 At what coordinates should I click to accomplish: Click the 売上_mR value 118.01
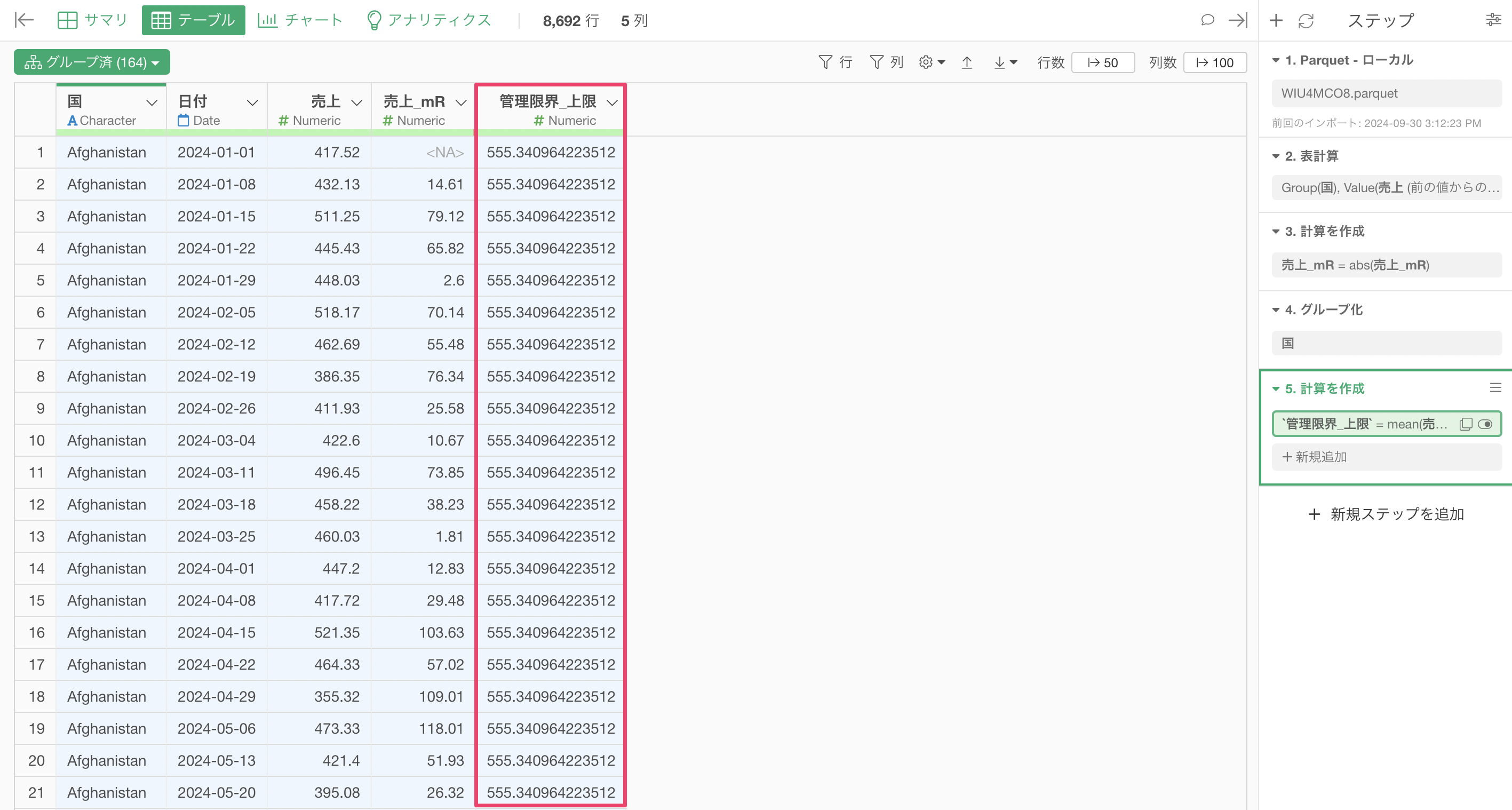[423, 729]
